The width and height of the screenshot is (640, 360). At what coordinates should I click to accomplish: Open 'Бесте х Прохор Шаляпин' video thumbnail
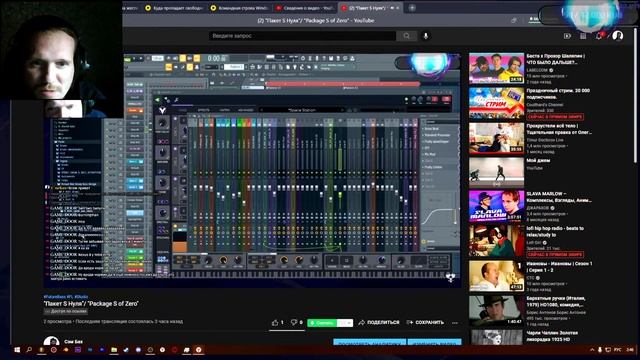coord(496,68)
